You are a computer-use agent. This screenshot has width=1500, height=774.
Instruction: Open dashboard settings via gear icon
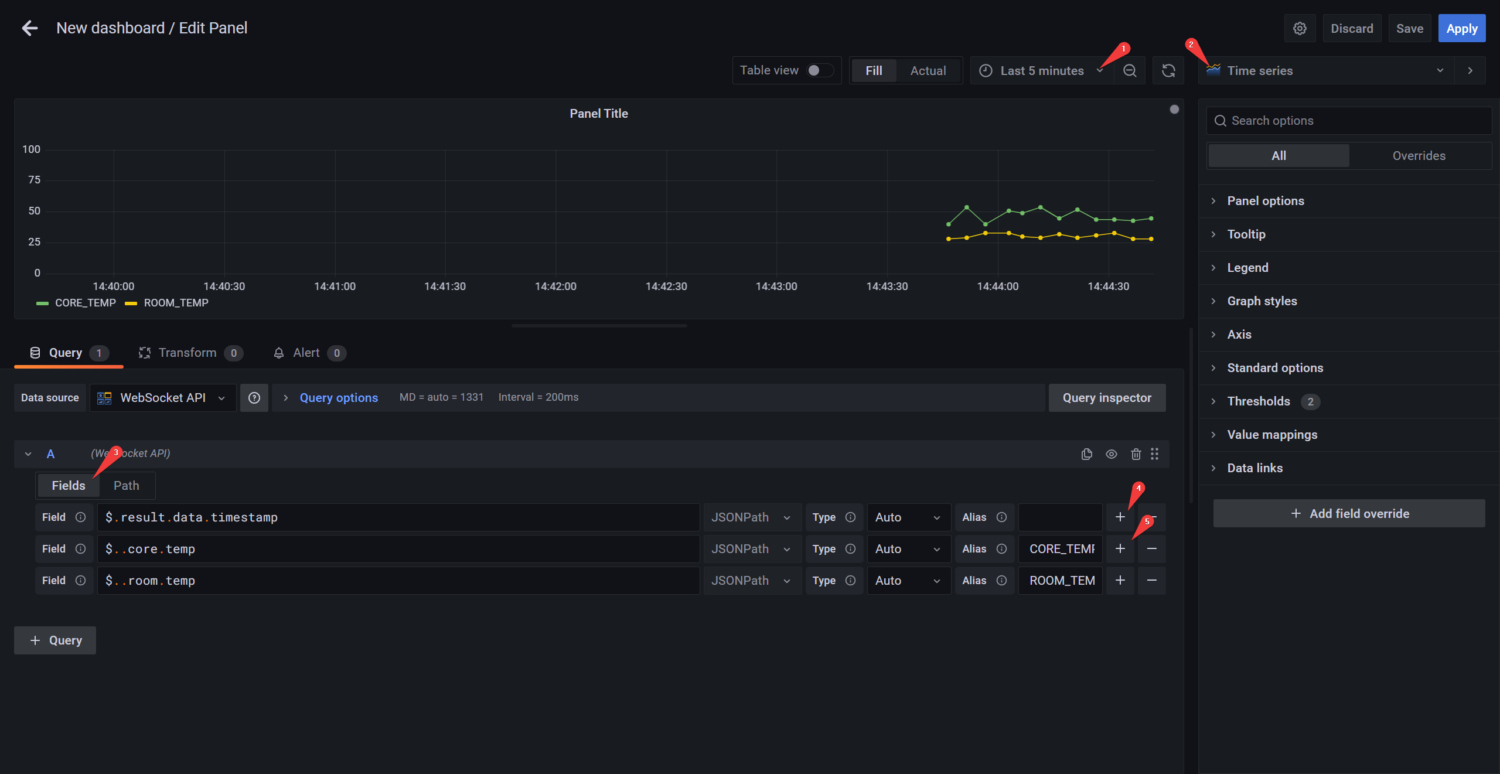1300,28
